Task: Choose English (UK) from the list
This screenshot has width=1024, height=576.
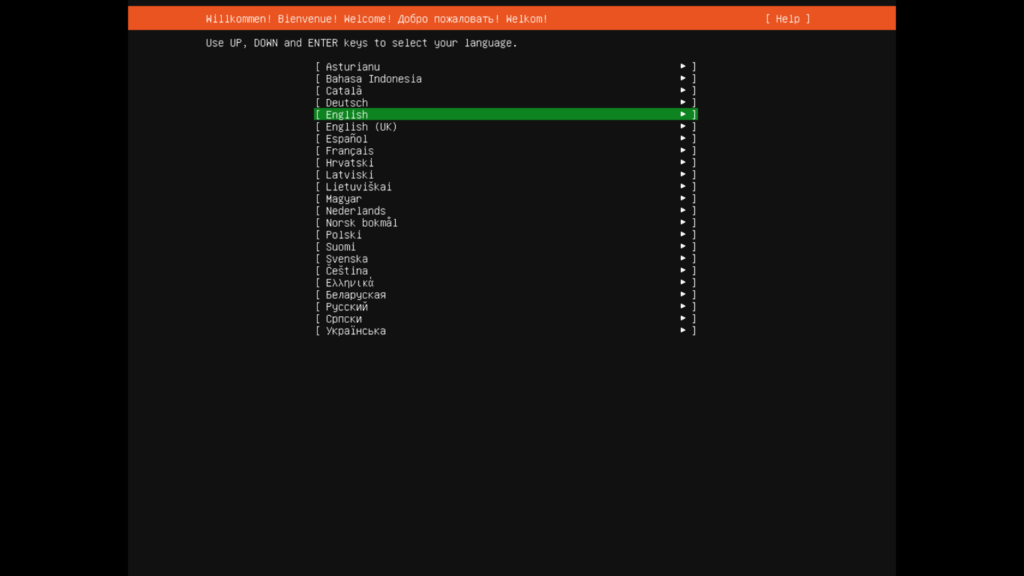Action: click(x=505, y=127)
